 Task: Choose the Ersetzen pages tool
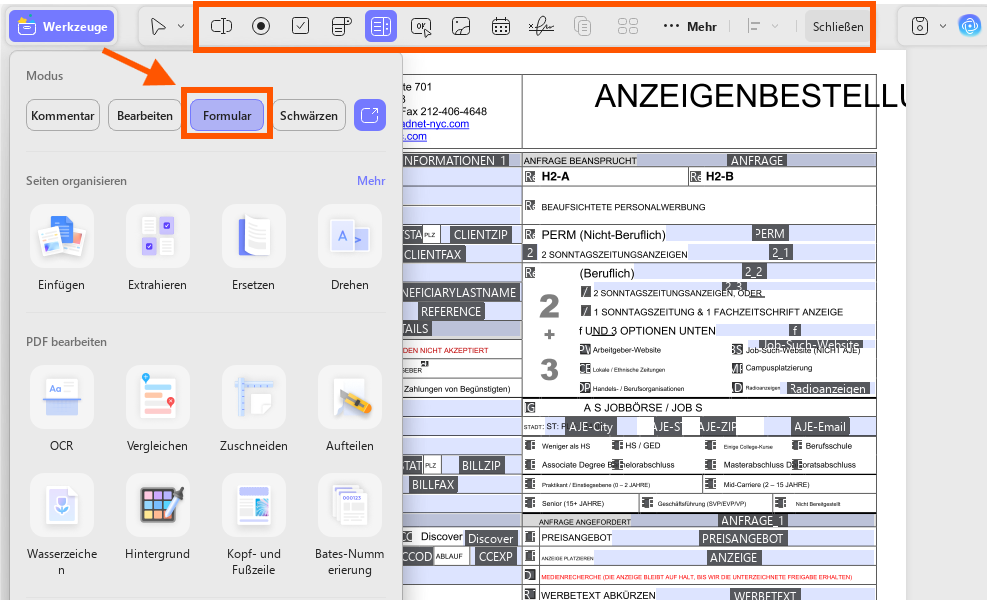253,248
